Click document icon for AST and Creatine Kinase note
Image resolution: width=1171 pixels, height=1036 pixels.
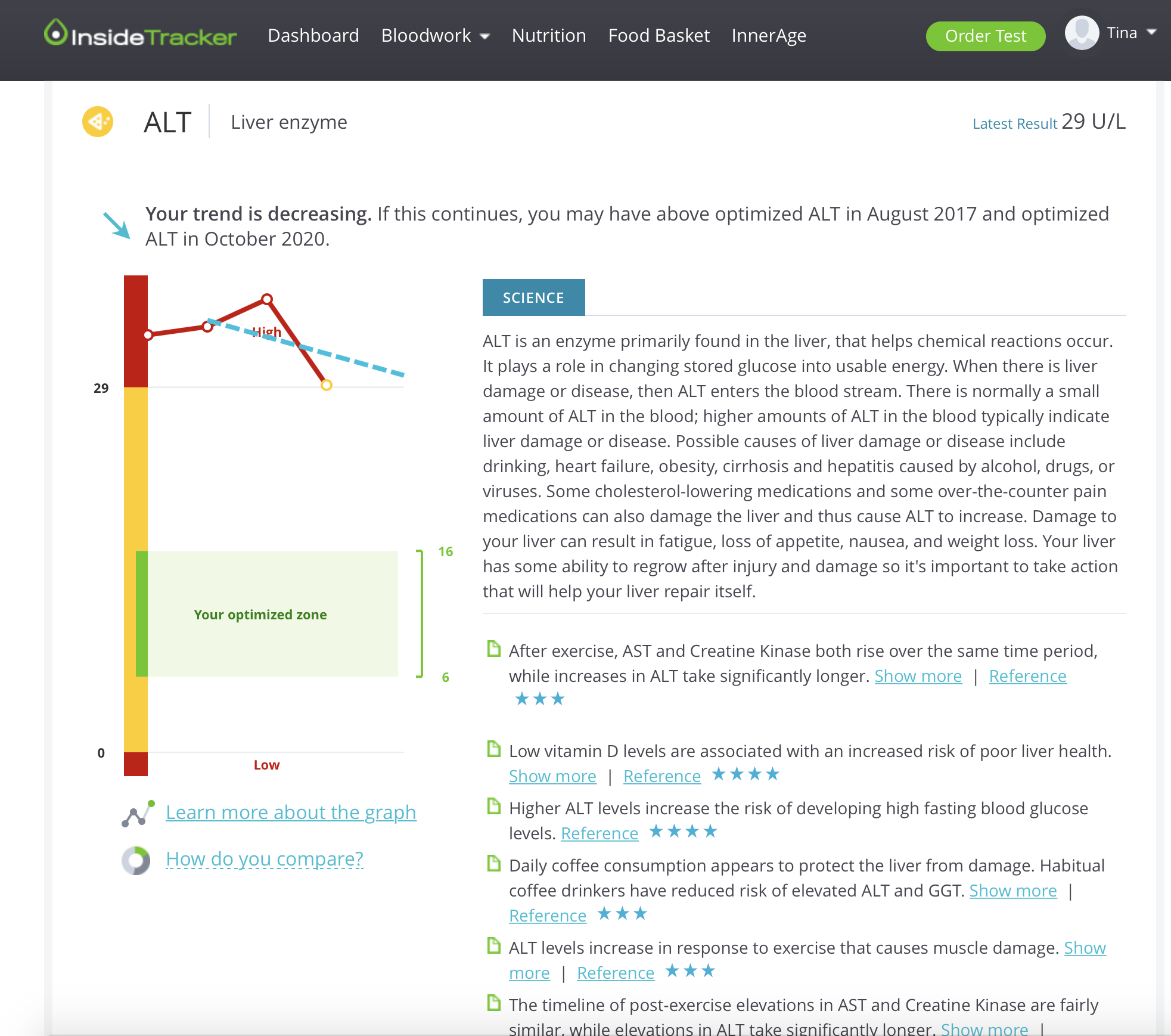coord(493,649)
